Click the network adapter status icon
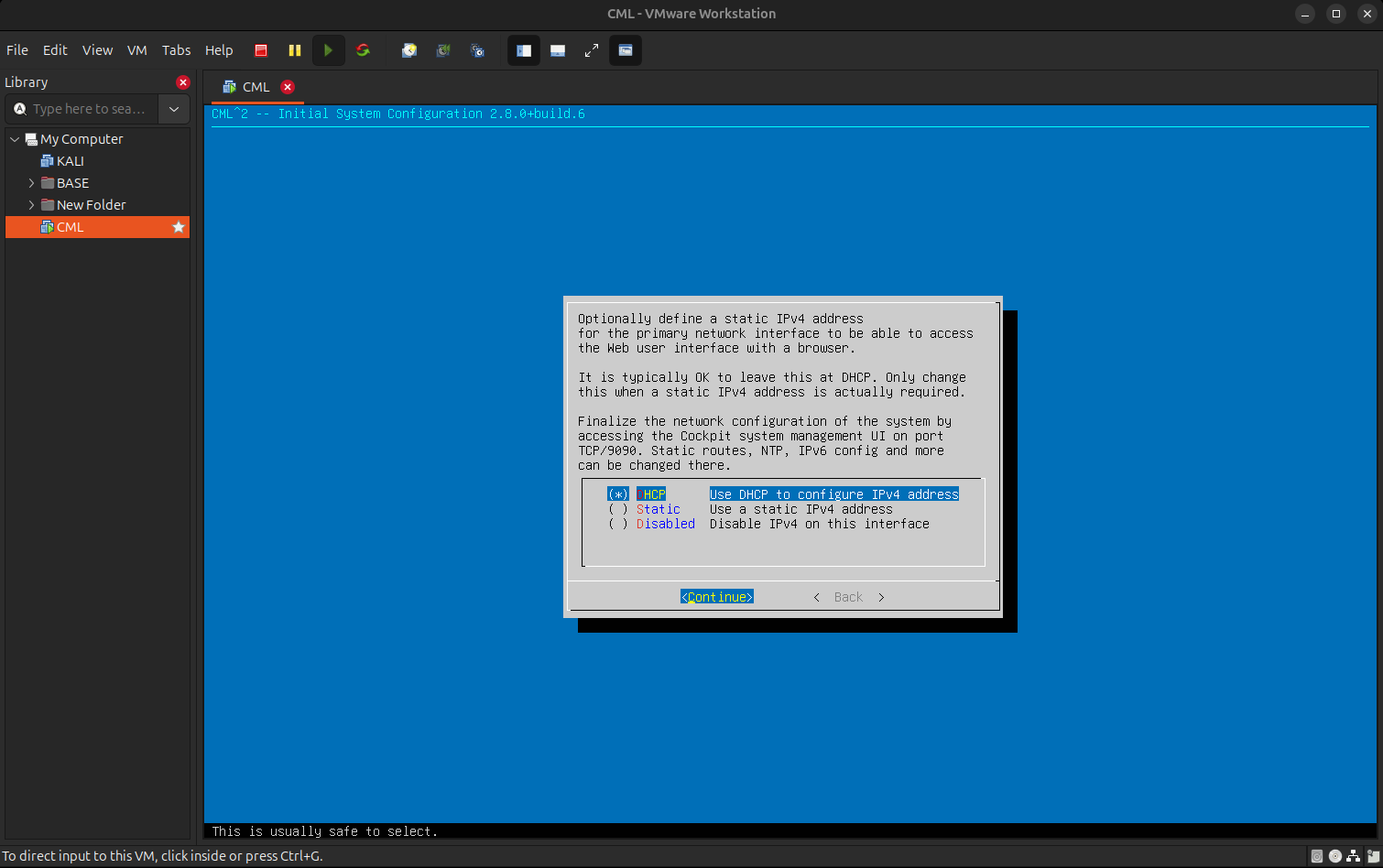This screenshot has height=868, width=1383. click(1354, 856)
